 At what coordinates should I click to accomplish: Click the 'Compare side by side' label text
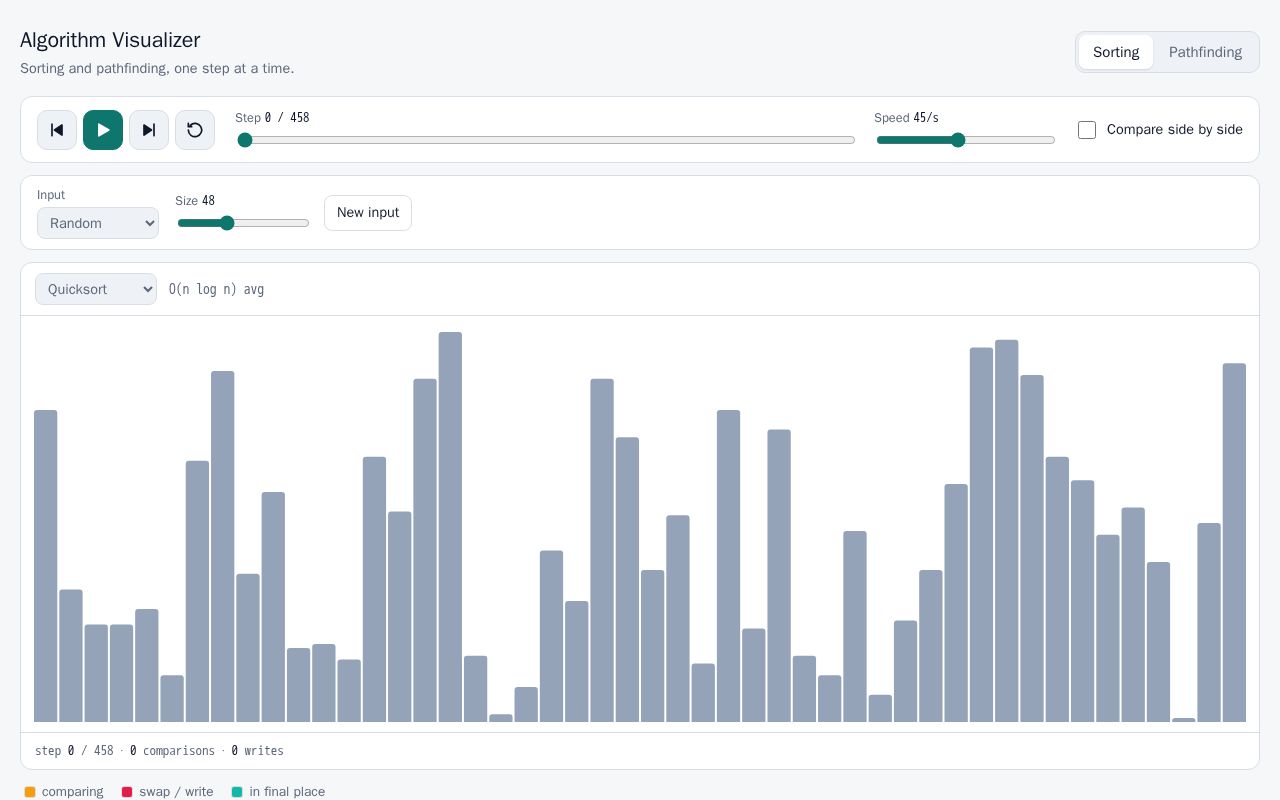click(1175, 130)
